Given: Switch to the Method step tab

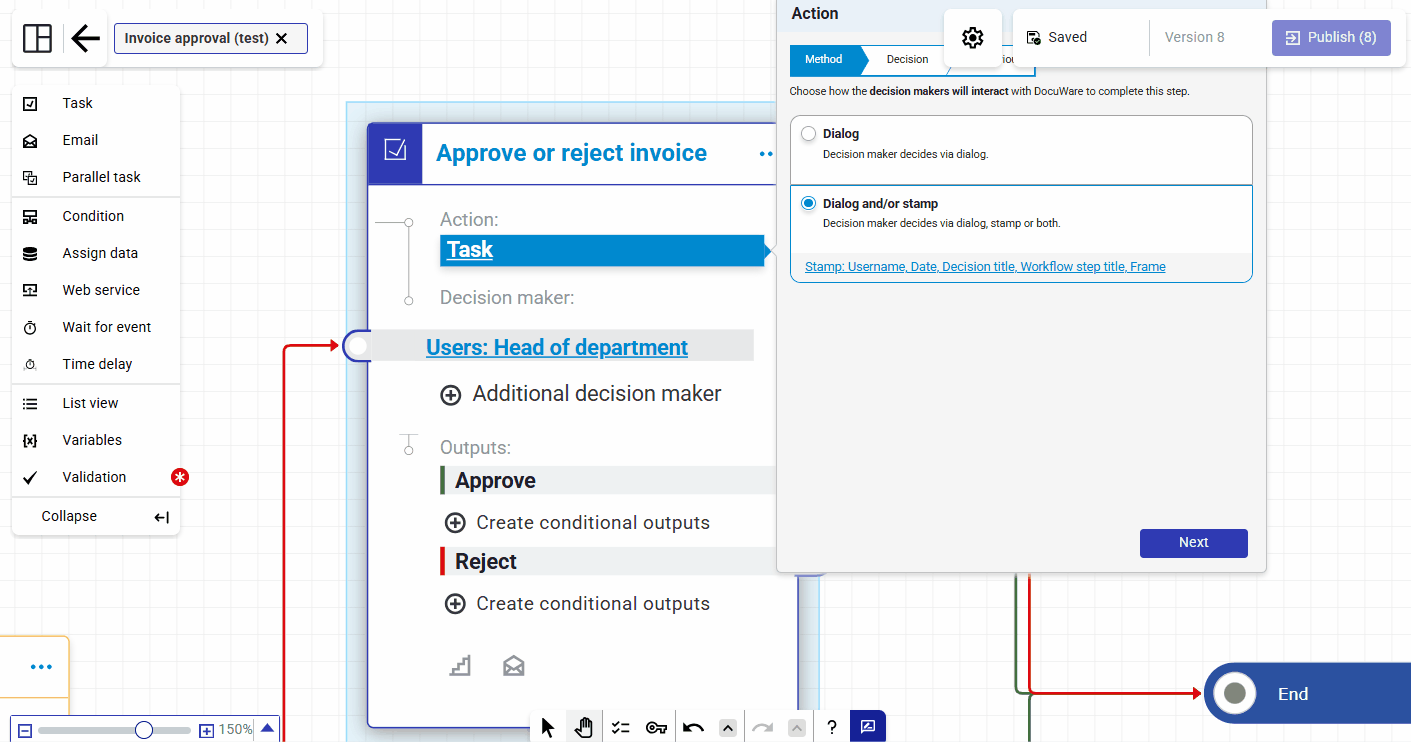Looking at the screenshot, I should [x=824, y=60].
